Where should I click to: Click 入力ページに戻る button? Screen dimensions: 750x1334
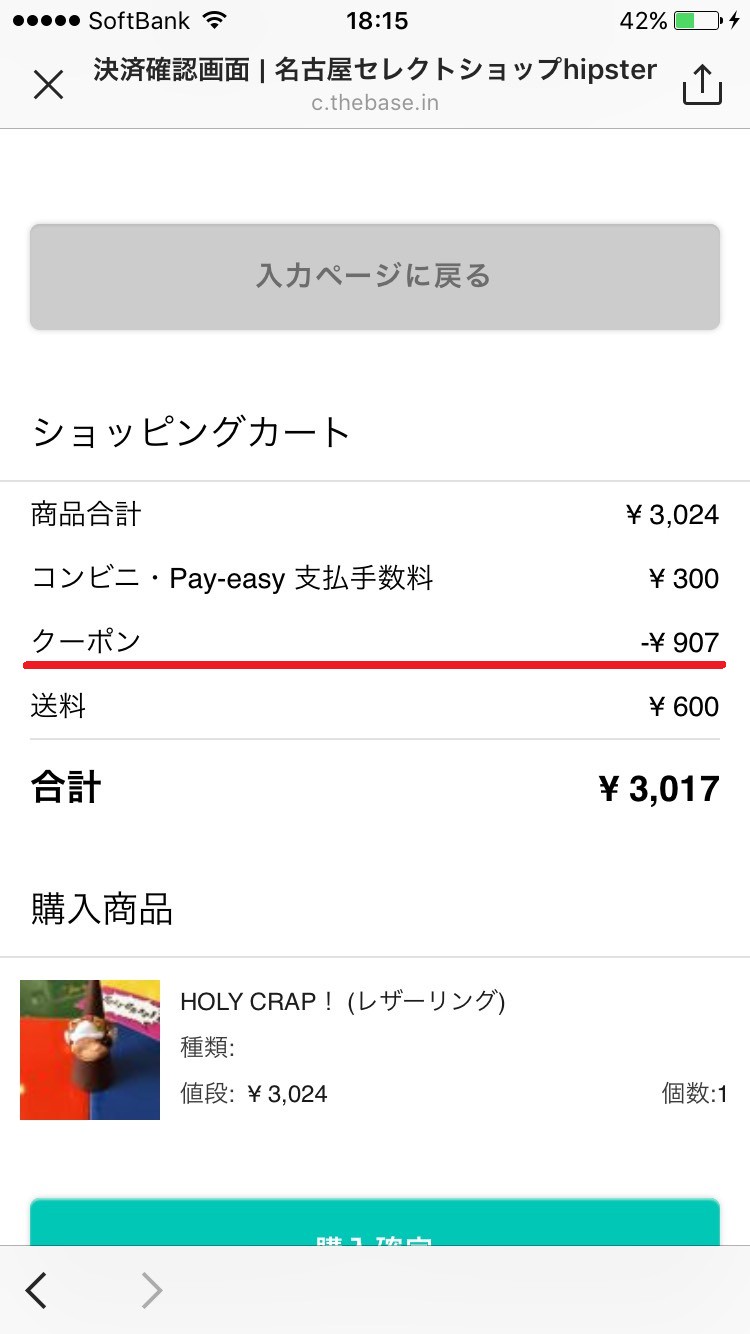pyautogui.click(x=375, y=276)
